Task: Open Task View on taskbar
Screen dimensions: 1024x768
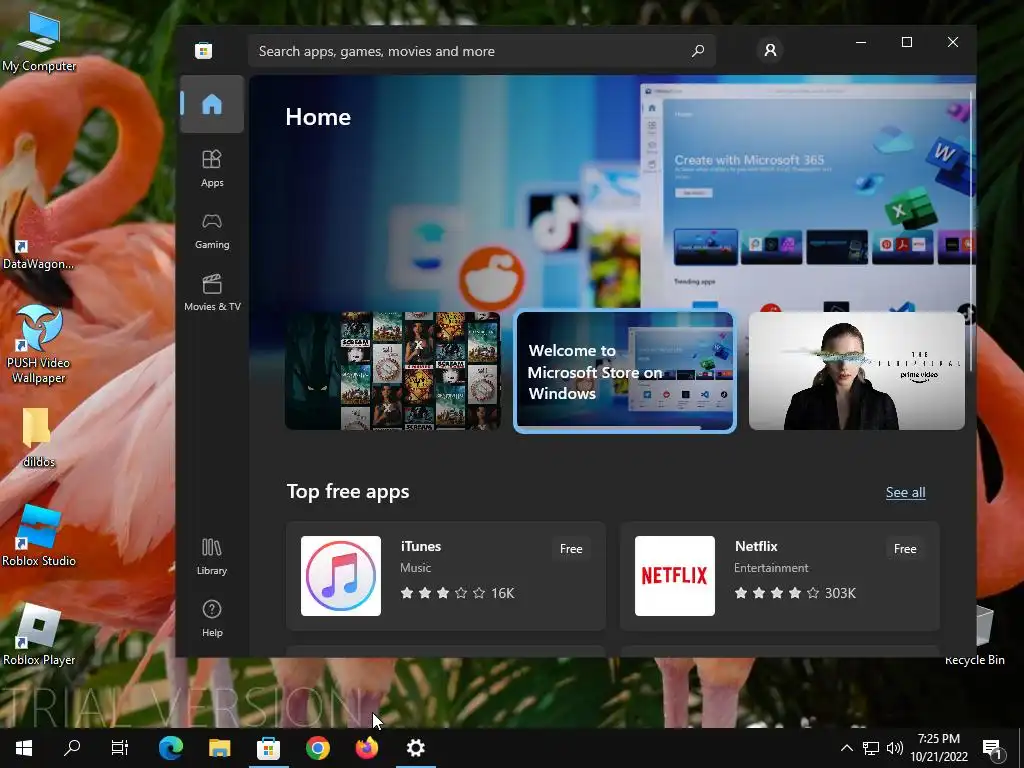Action: click(x=120, y=748)
